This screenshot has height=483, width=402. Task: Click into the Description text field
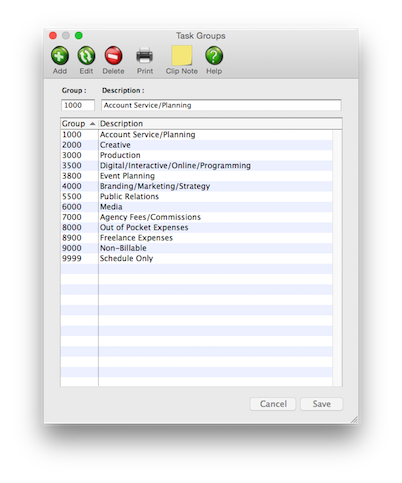coord(221,105)
